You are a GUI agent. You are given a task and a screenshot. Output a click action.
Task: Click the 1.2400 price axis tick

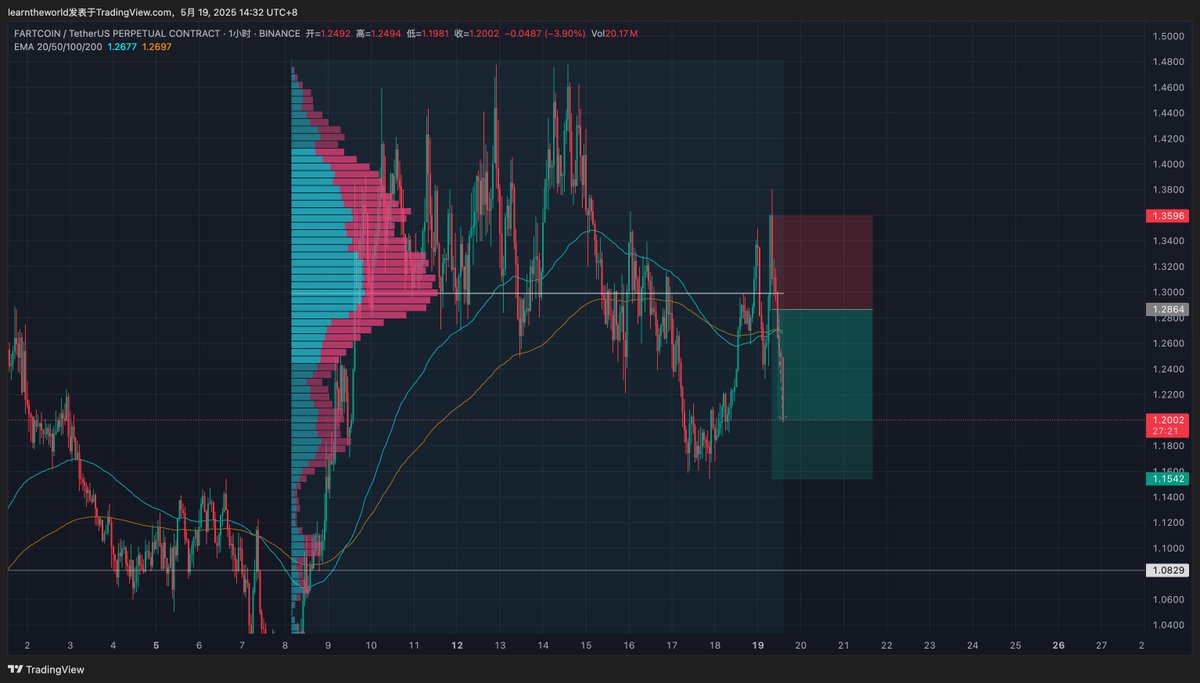[x=1168, y=369]
